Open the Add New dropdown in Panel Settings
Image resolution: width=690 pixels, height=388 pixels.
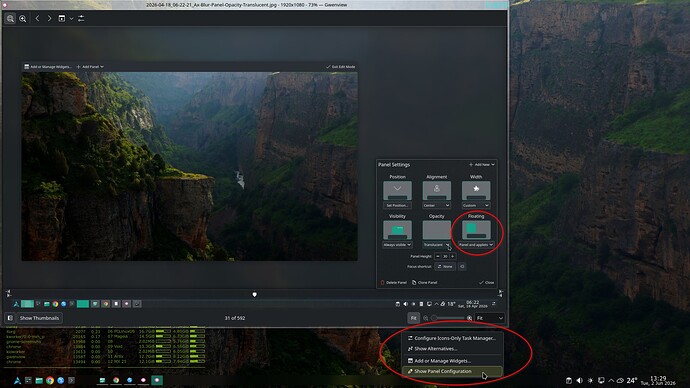[x=481, y=165]
